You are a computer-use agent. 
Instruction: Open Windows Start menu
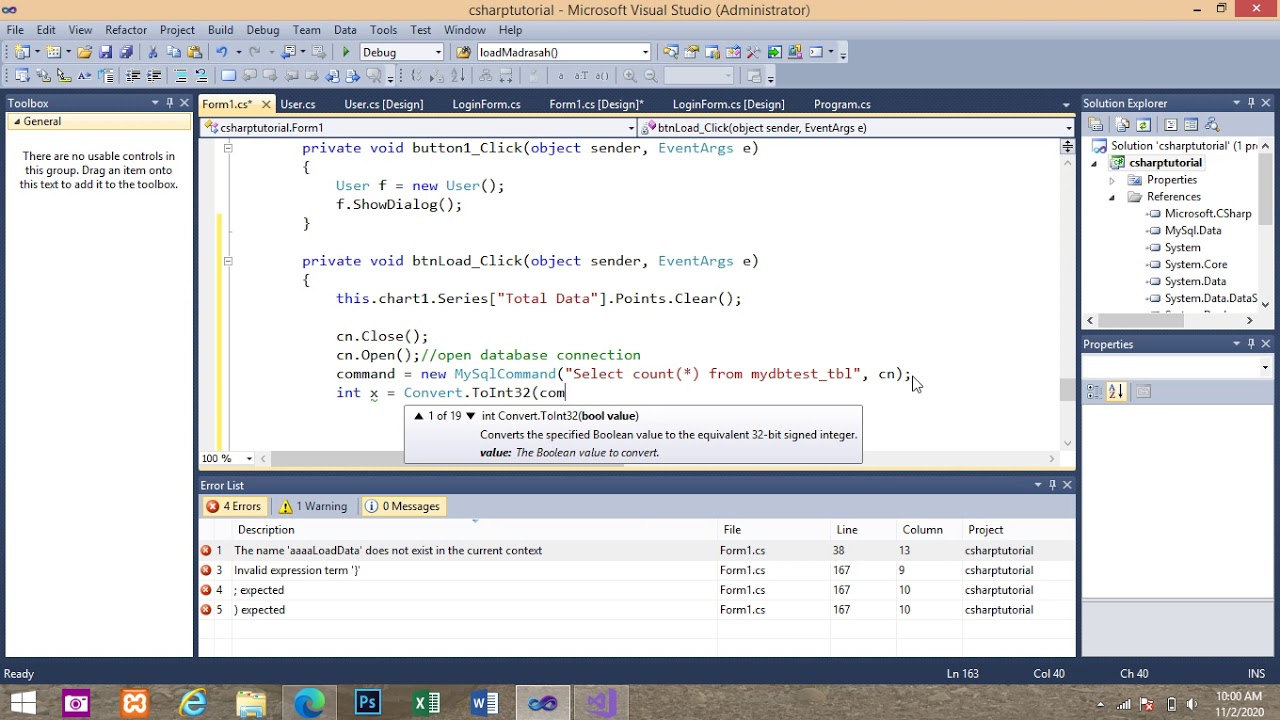[x=23, y=703]
